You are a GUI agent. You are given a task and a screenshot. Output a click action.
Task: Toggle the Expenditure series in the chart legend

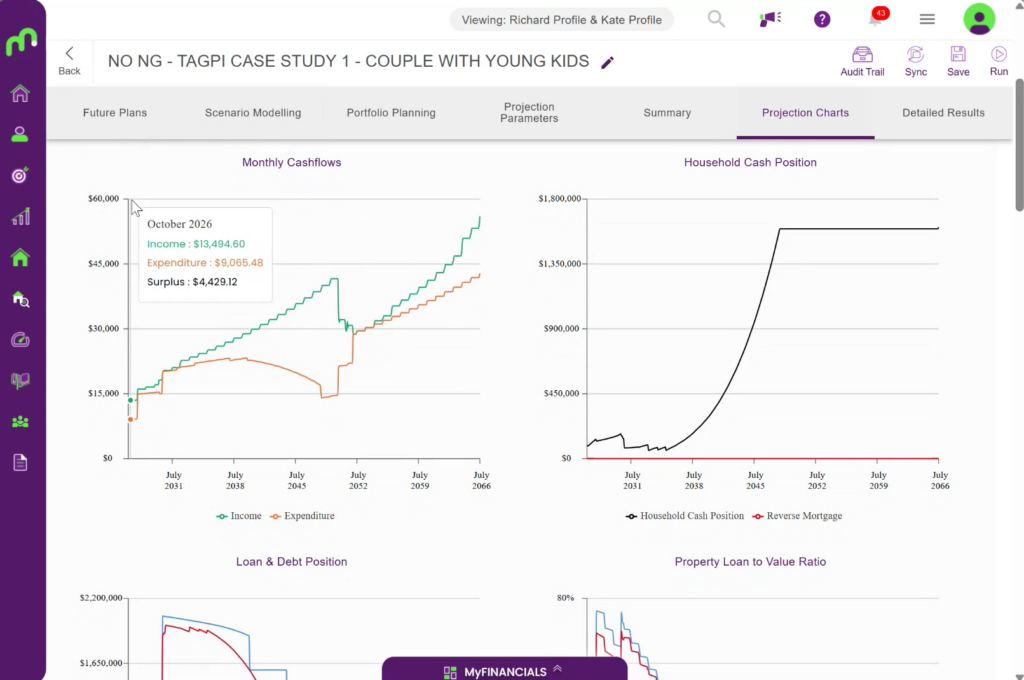[x=302, y=516]
